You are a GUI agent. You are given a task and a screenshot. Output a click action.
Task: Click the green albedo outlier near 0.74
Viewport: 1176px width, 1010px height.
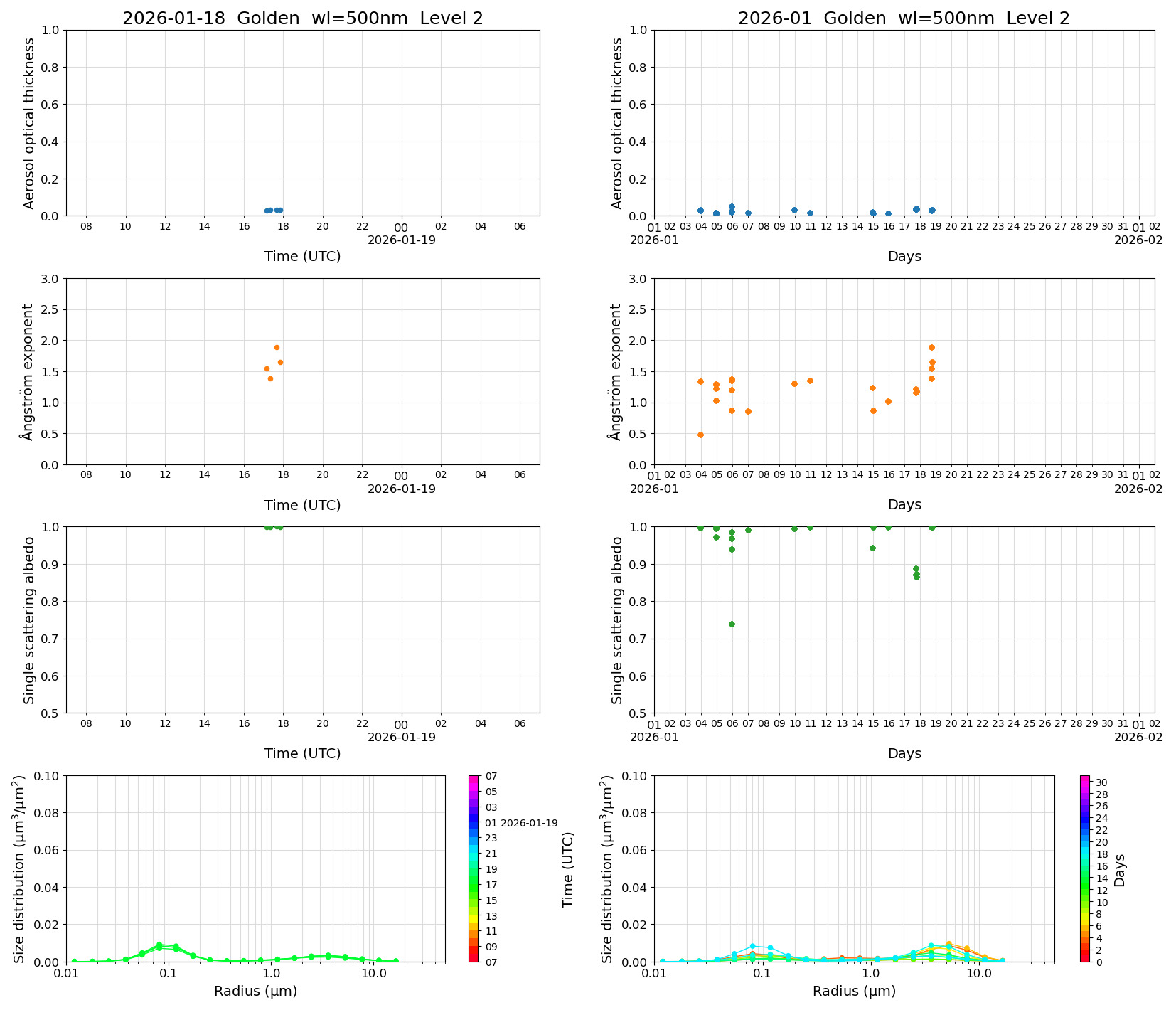(x=731, y=624)
